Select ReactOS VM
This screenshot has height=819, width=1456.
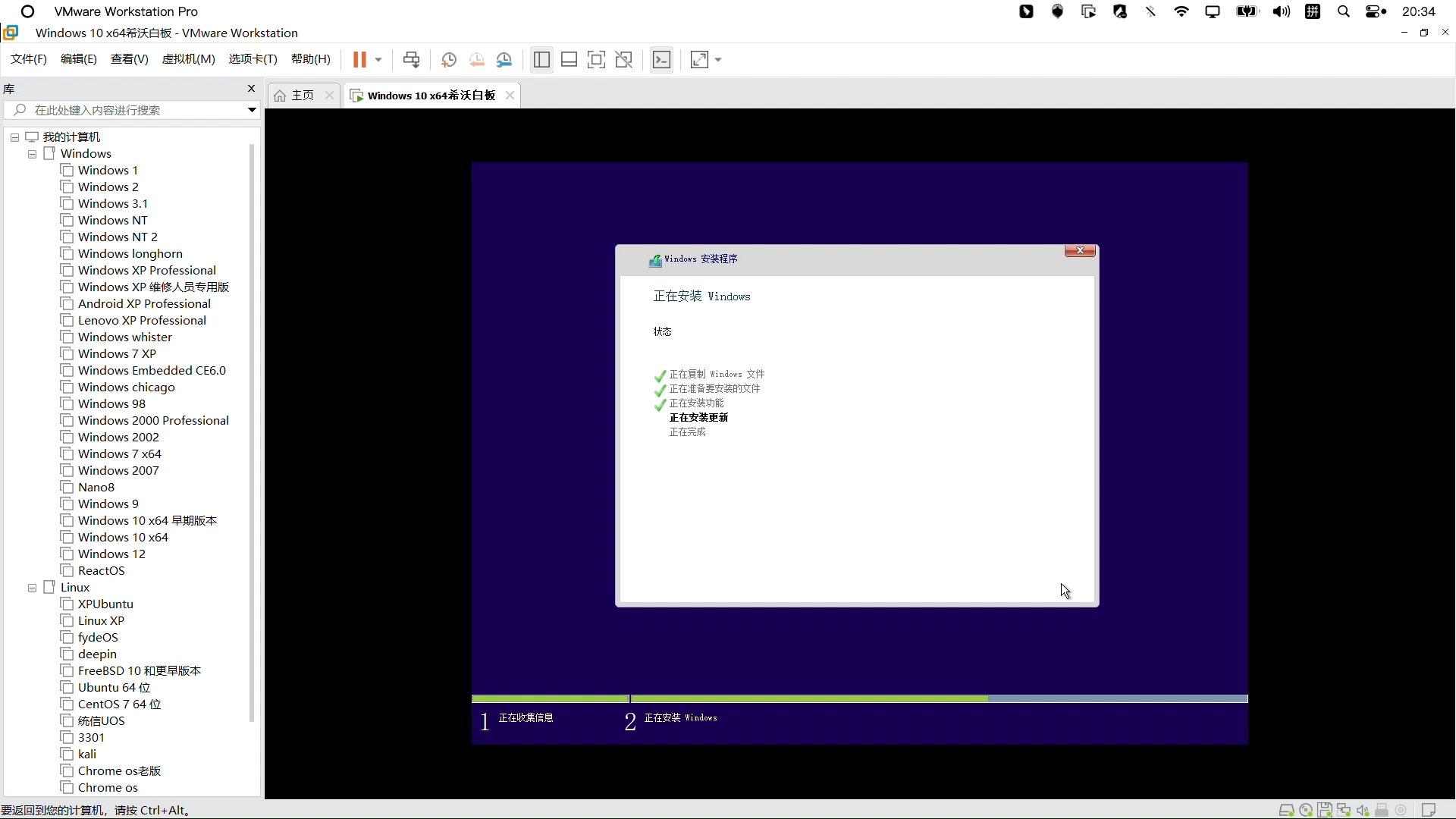102,571
